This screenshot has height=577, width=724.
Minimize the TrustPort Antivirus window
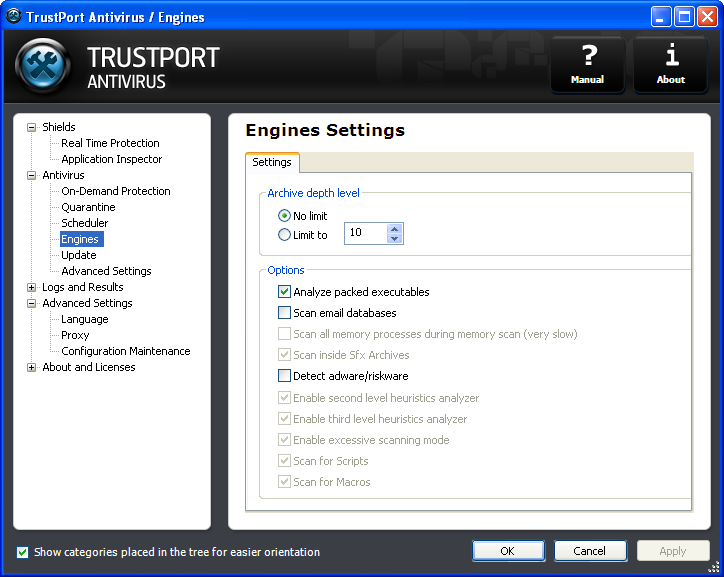[x=661, y=17]
